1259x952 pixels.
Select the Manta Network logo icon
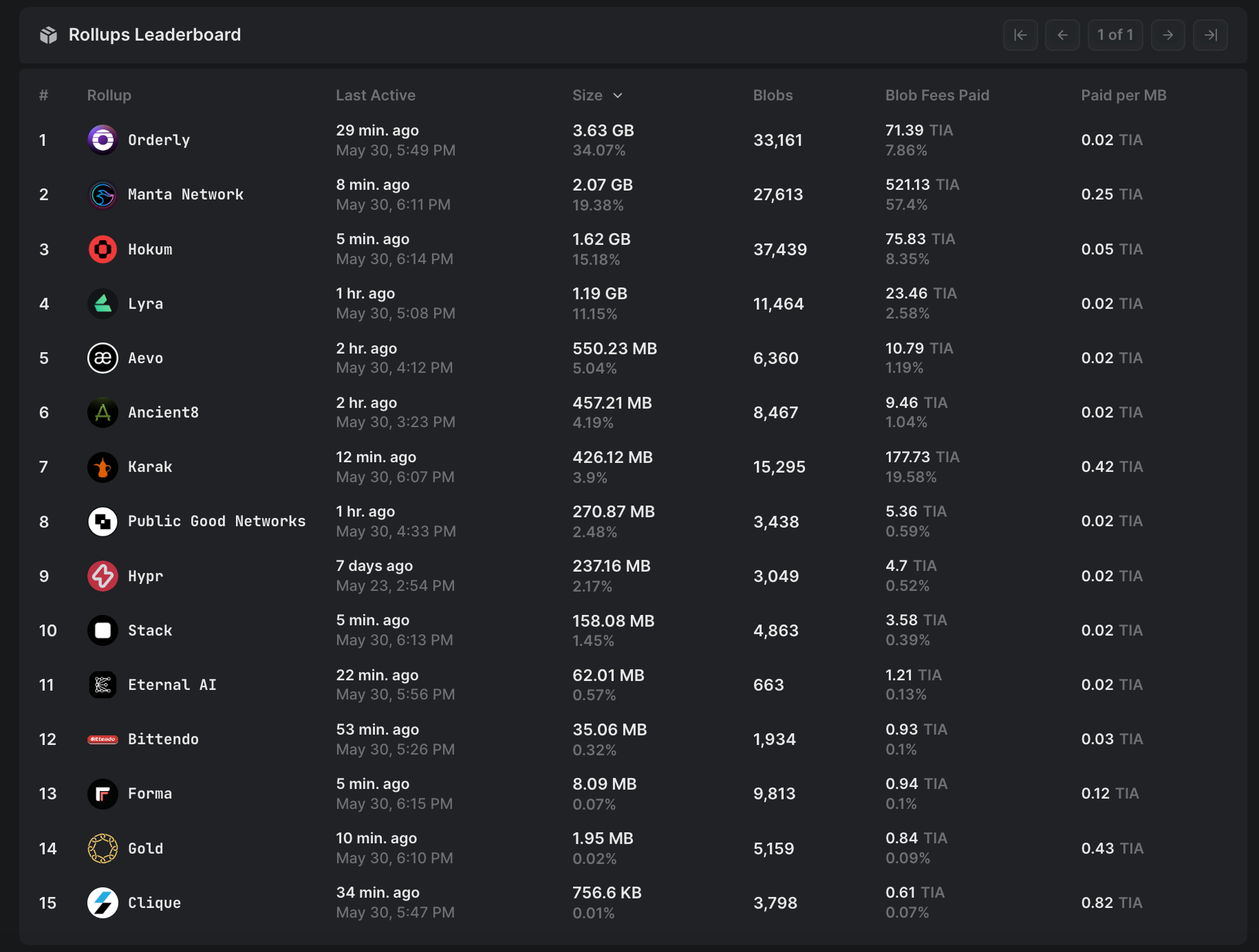pos(103,195)
